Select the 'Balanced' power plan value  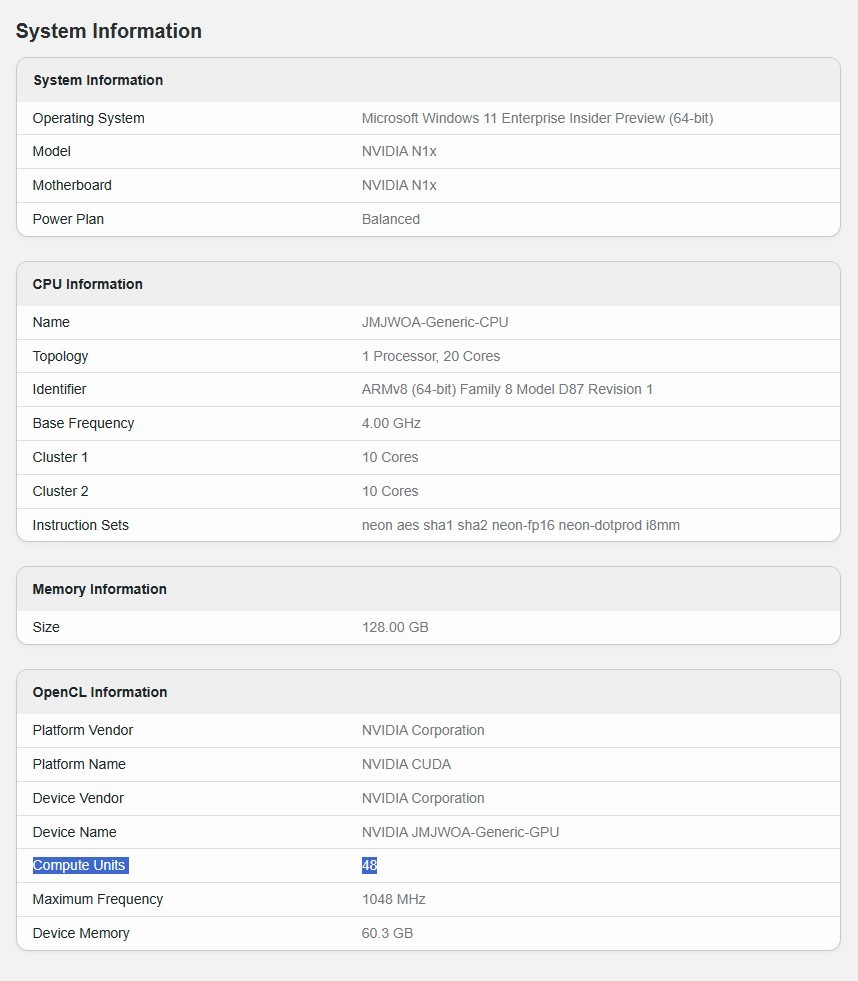[391, 219]
